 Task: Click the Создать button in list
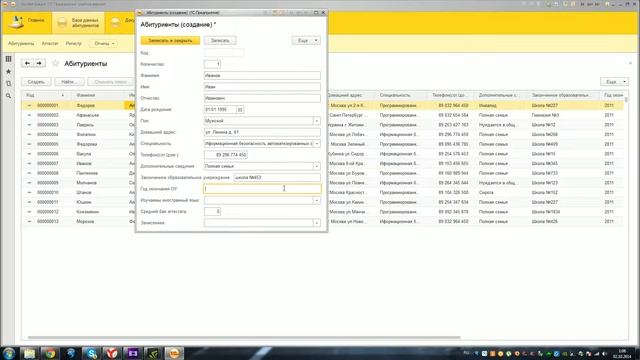pos(36,82)
